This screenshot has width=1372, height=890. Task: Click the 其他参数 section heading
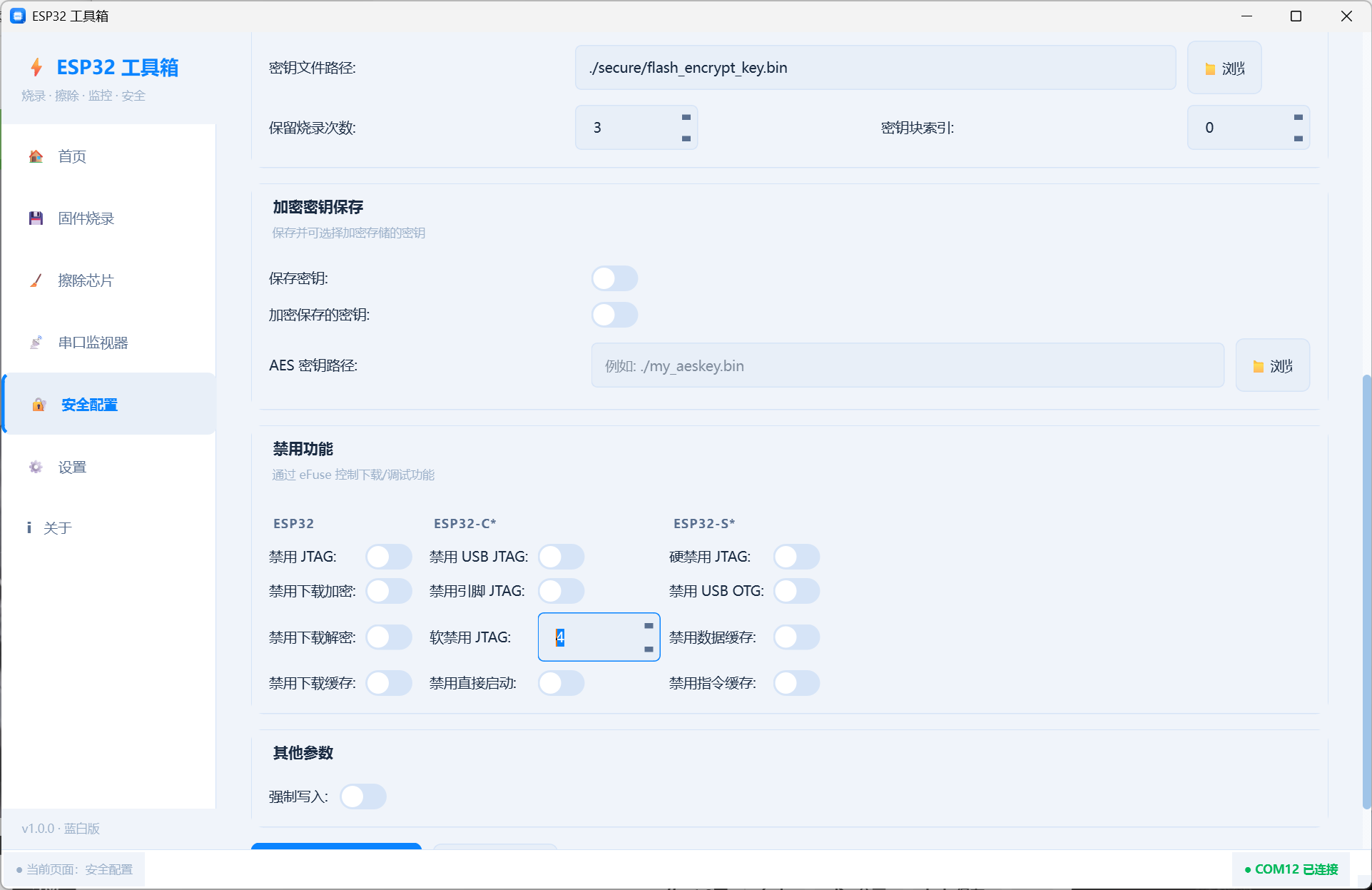pyautogui.click(x=303, y=753)
